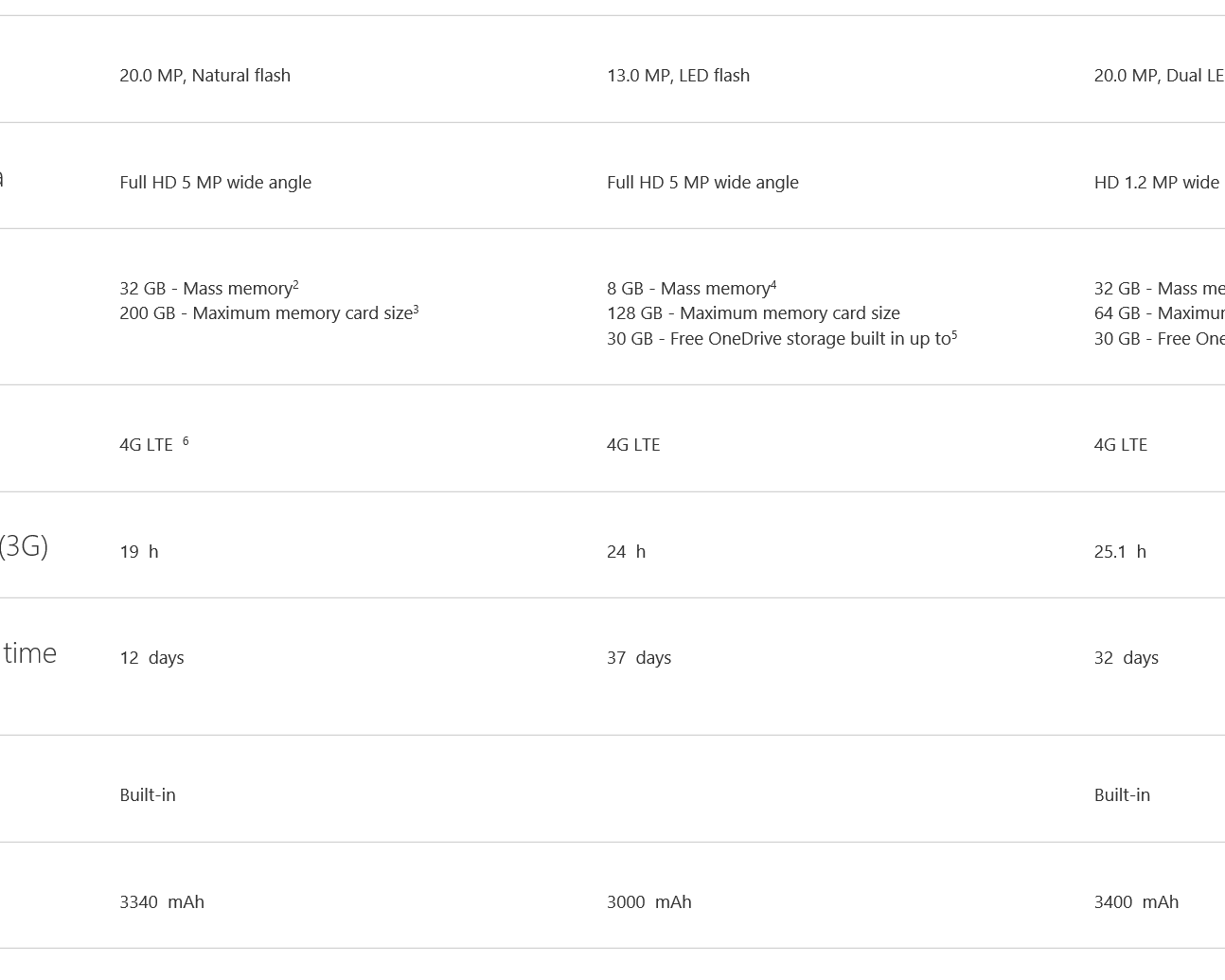Click the HD 1.2 MP wide text
Screen dimensions: 1225x980
1157,183
